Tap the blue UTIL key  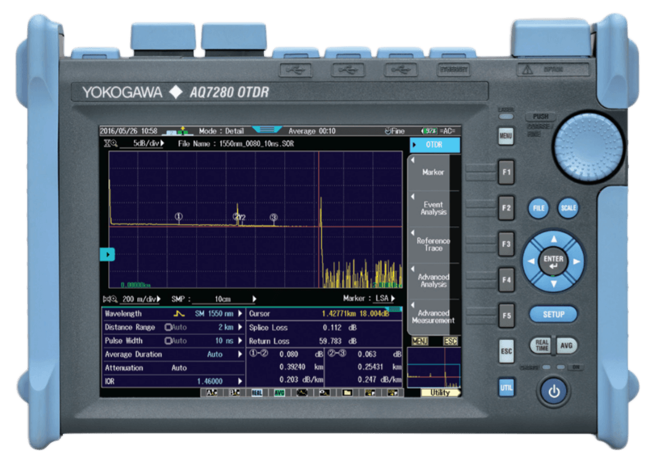tap(506, 388)
